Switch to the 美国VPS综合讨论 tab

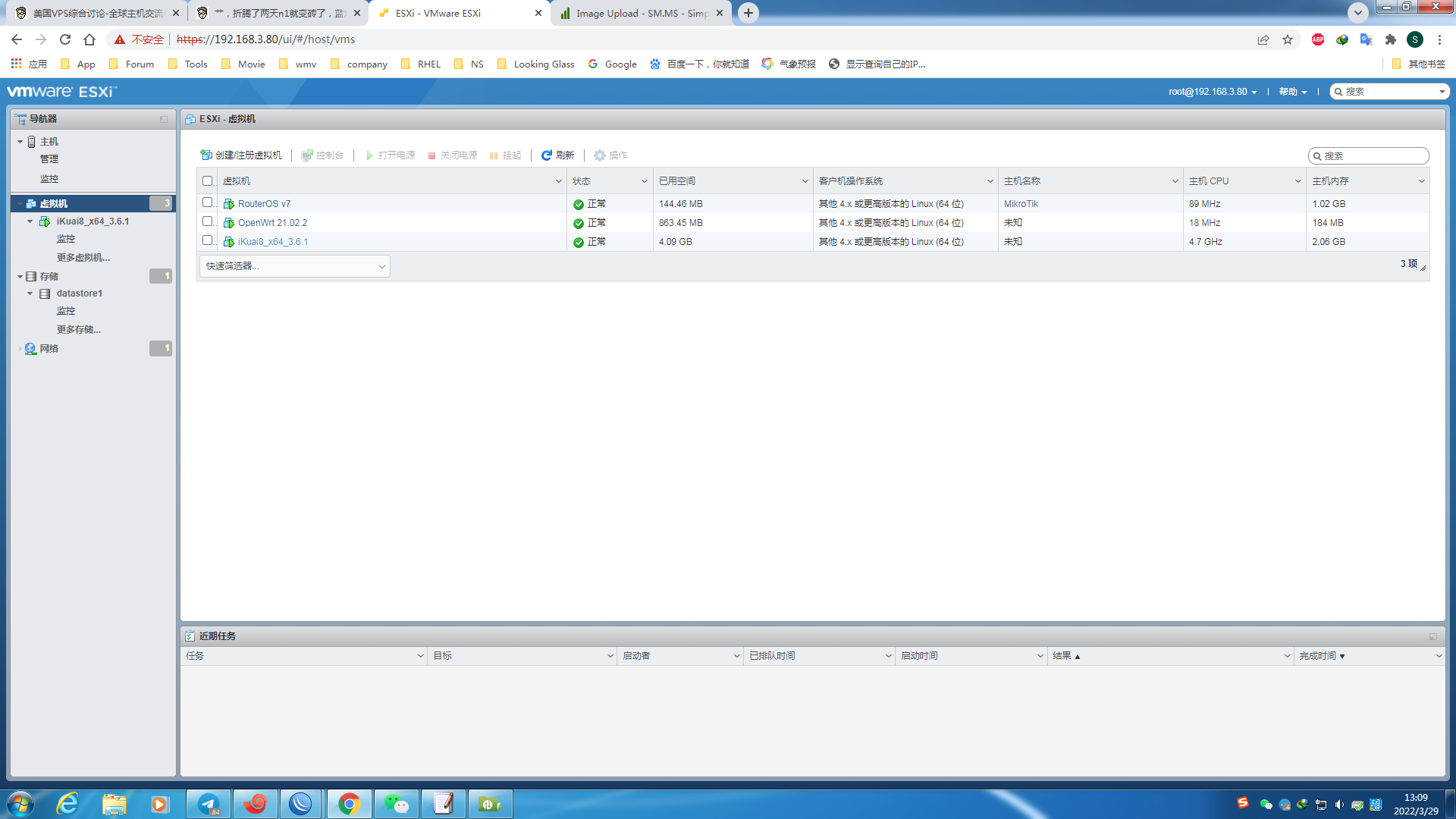[x=97, y=14]
